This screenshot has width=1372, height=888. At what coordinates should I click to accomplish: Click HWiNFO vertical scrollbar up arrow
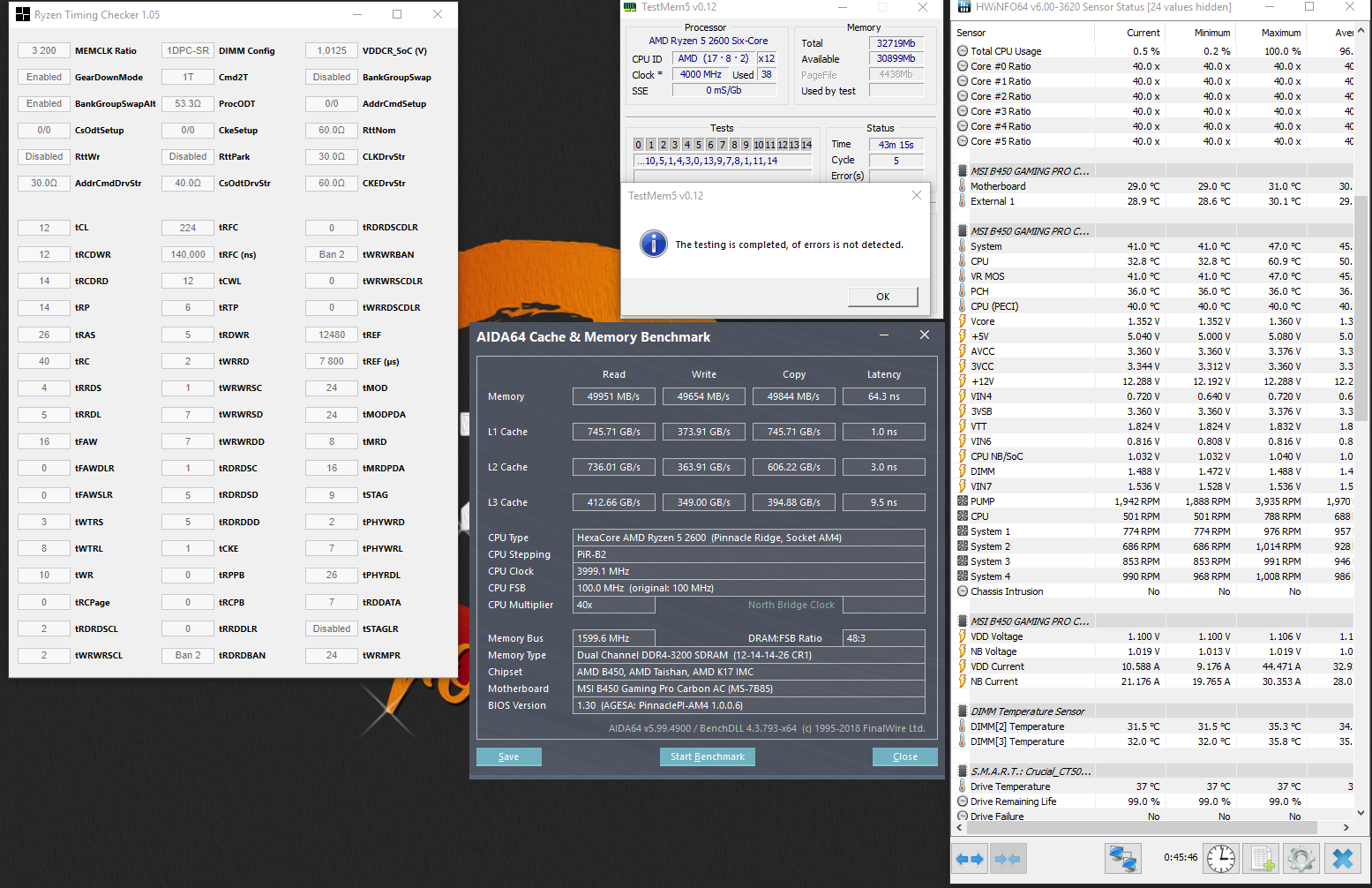(1361, 29)
